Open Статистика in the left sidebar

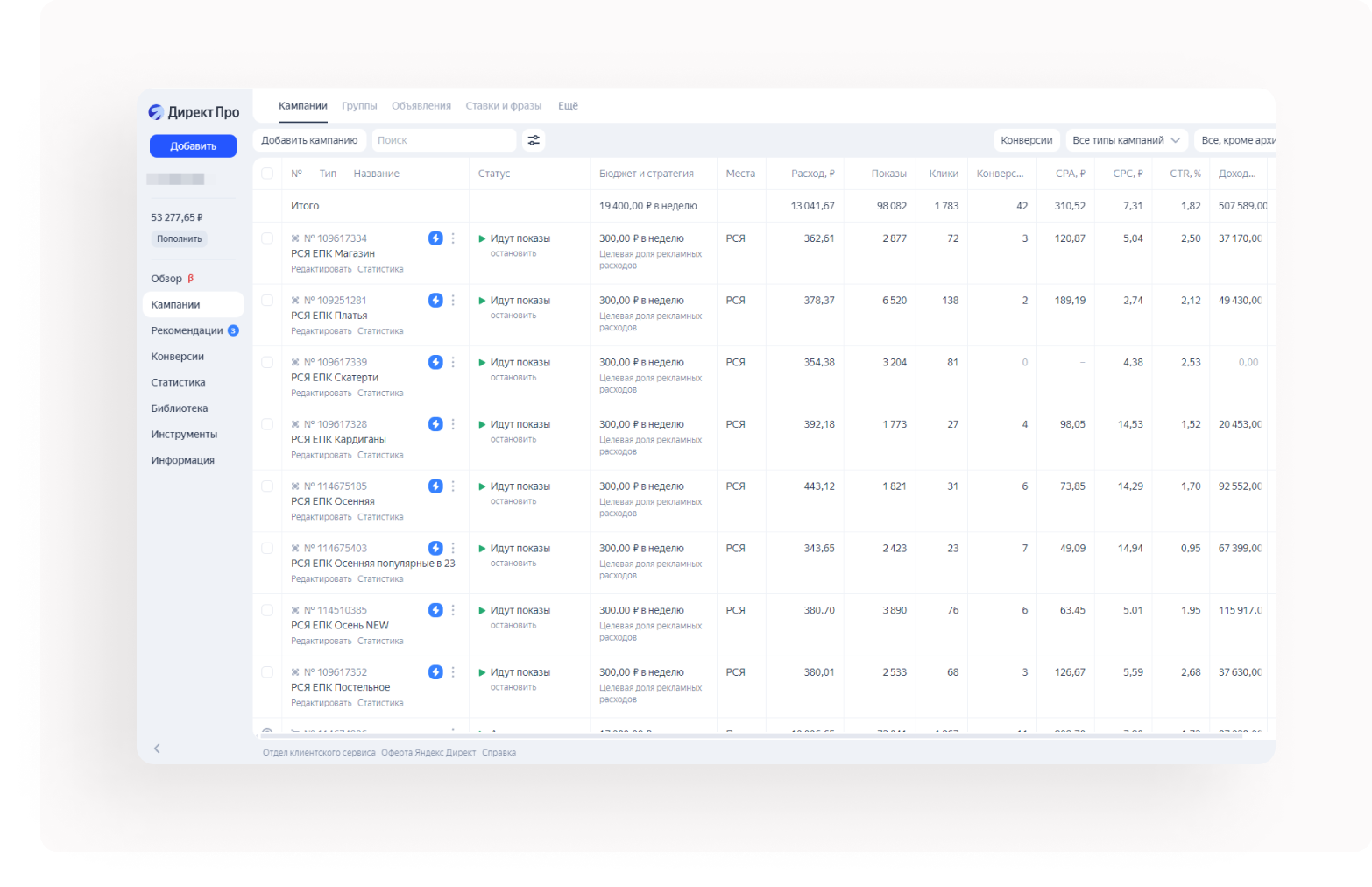point(178,382)
